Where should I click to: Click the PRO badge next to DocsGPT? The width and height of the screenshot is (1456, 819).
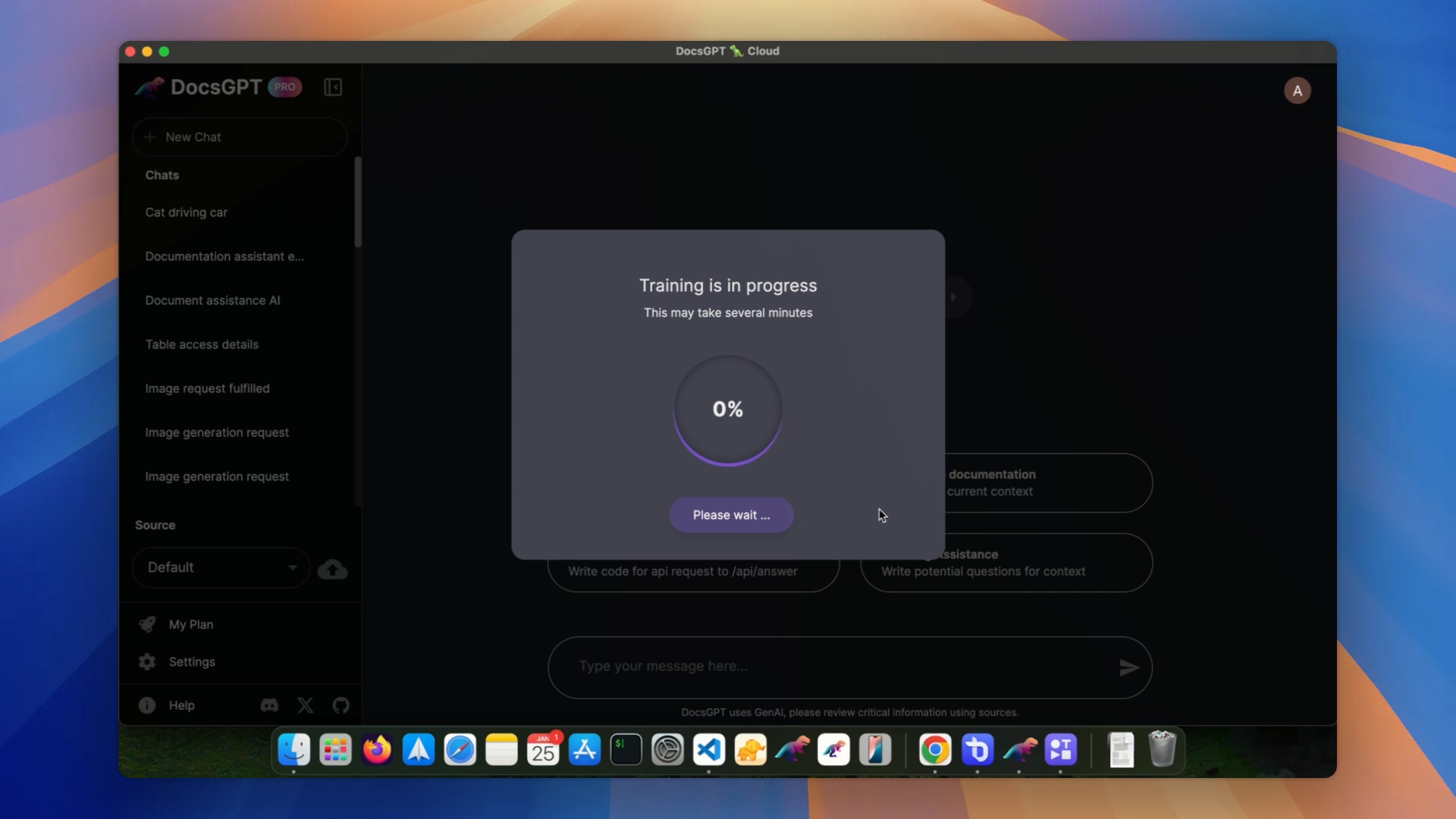[x=285, y=87]
